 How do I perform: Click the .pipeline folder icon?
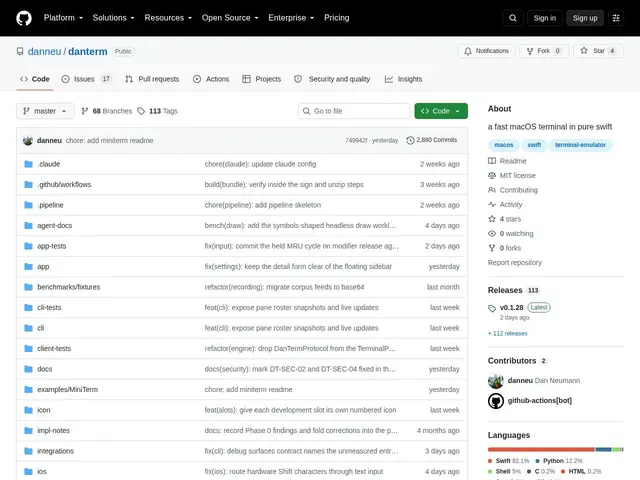(x=28, y=205)
